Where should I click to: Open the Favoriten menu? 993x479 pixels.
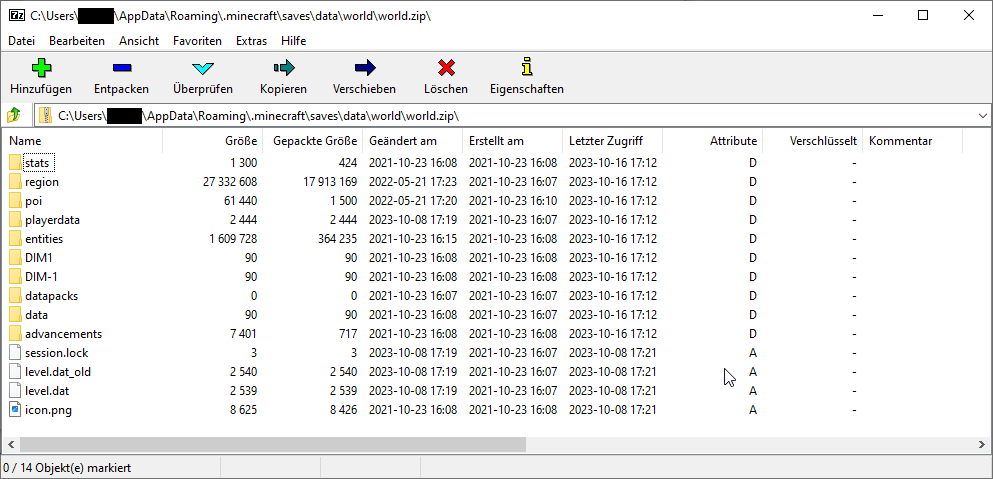(198, 41)
